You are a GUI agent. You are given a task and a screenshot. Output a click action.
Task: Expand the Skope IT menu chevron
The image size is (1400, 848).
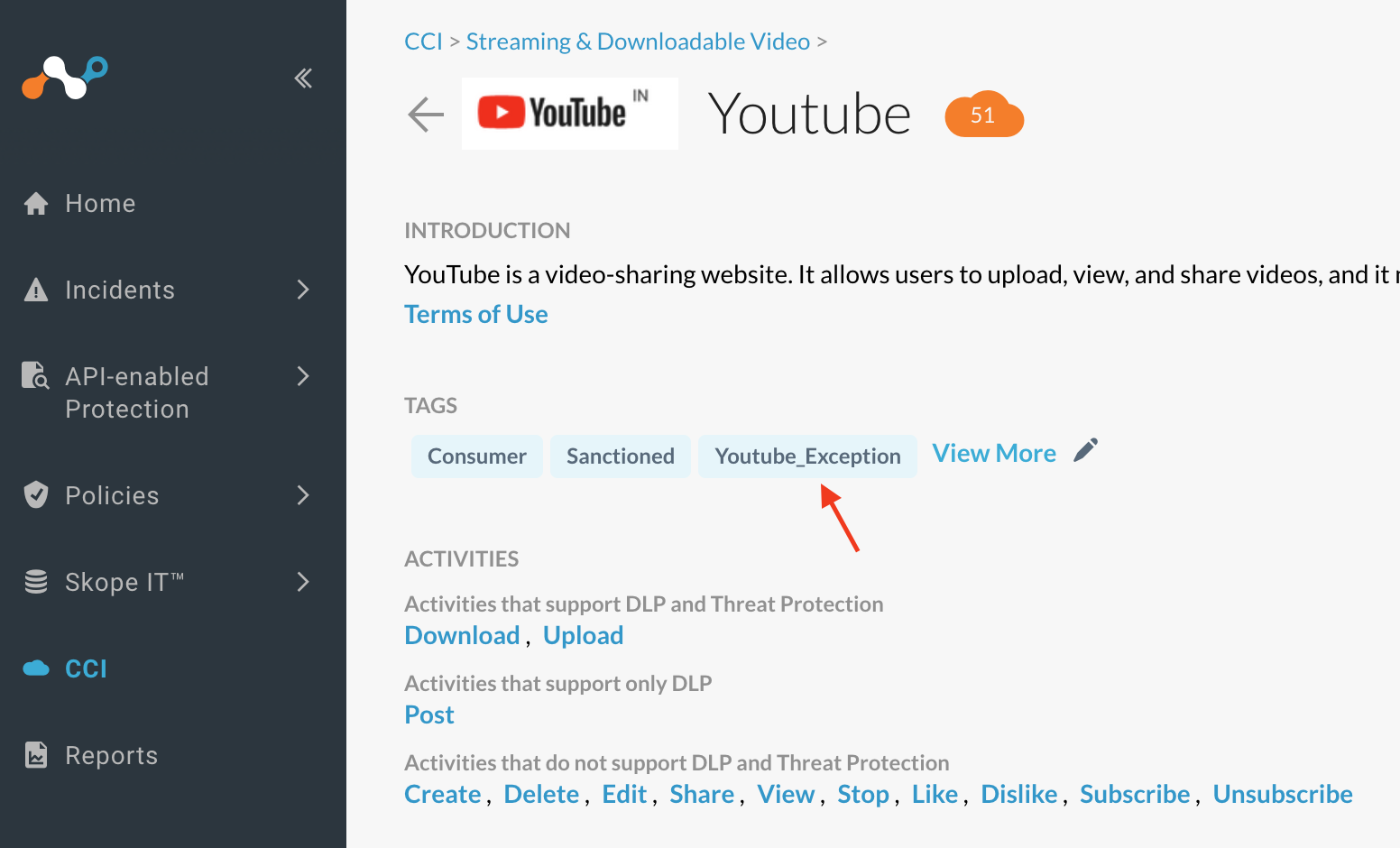[x=303, y=582]
